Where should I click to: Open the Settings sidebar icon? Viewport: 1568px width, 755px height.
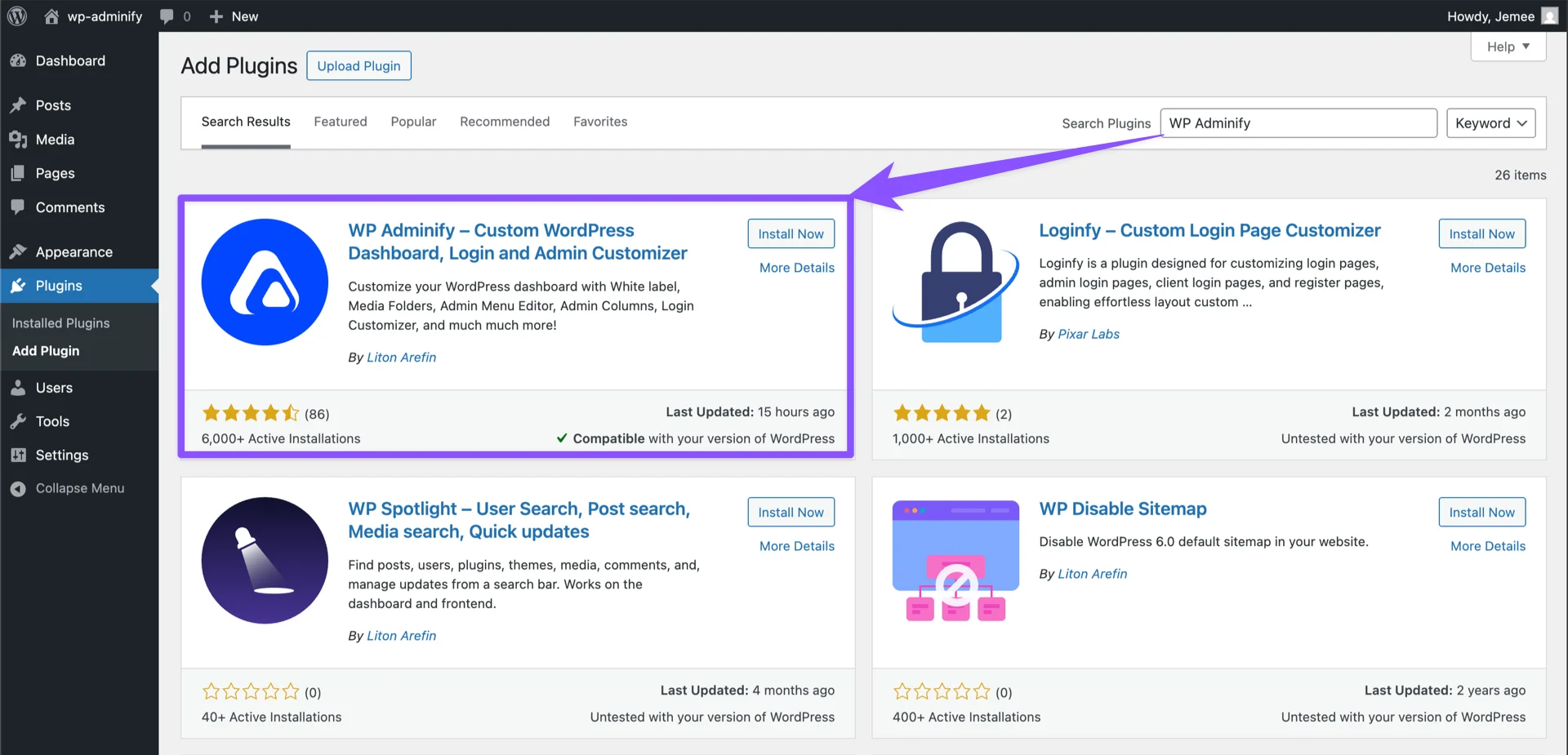20,455
